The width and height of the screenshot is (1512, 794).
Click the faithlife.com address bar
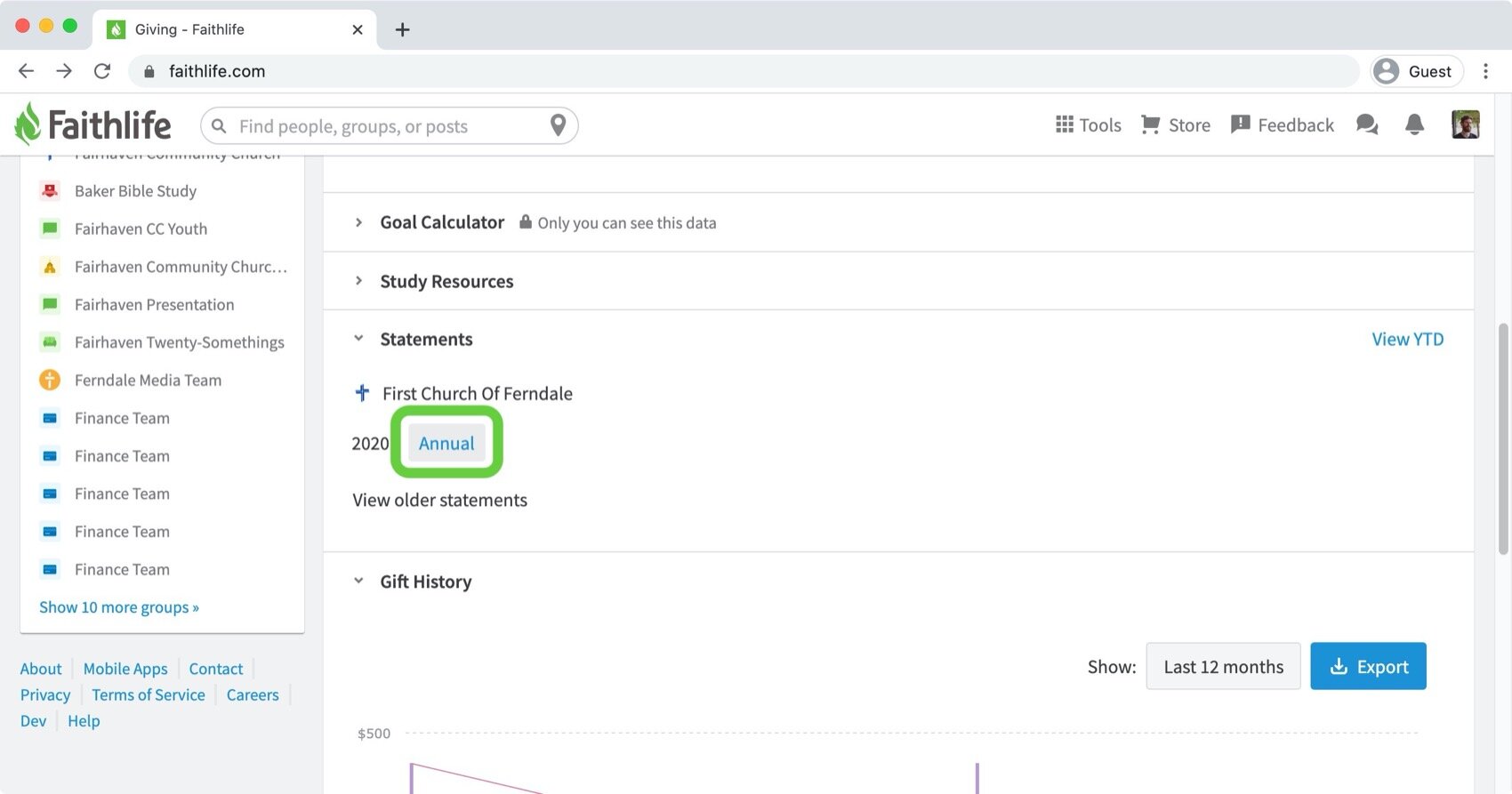coord(744,71)
